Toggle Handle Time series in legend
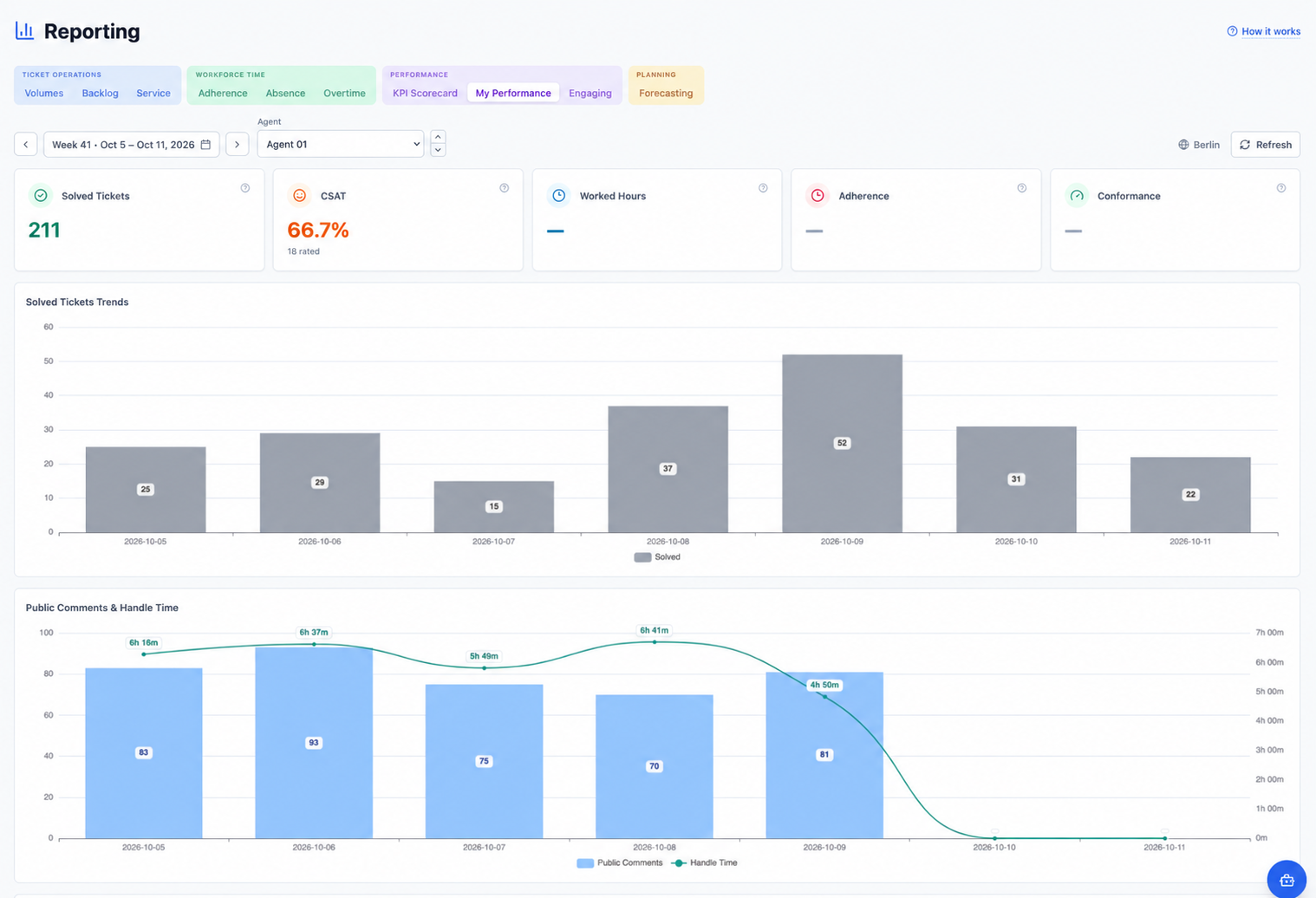 coord(705,863)
